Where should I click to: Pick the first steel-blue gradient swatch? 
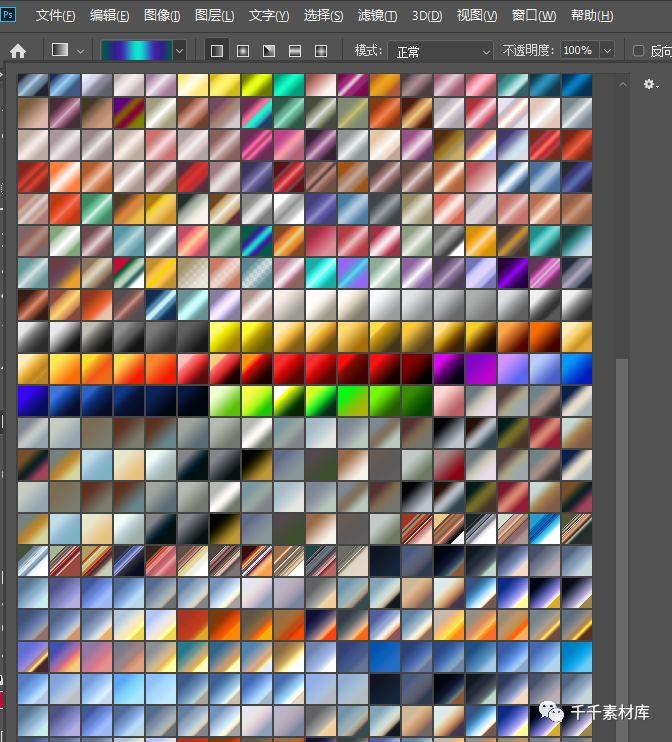(33, 85)
